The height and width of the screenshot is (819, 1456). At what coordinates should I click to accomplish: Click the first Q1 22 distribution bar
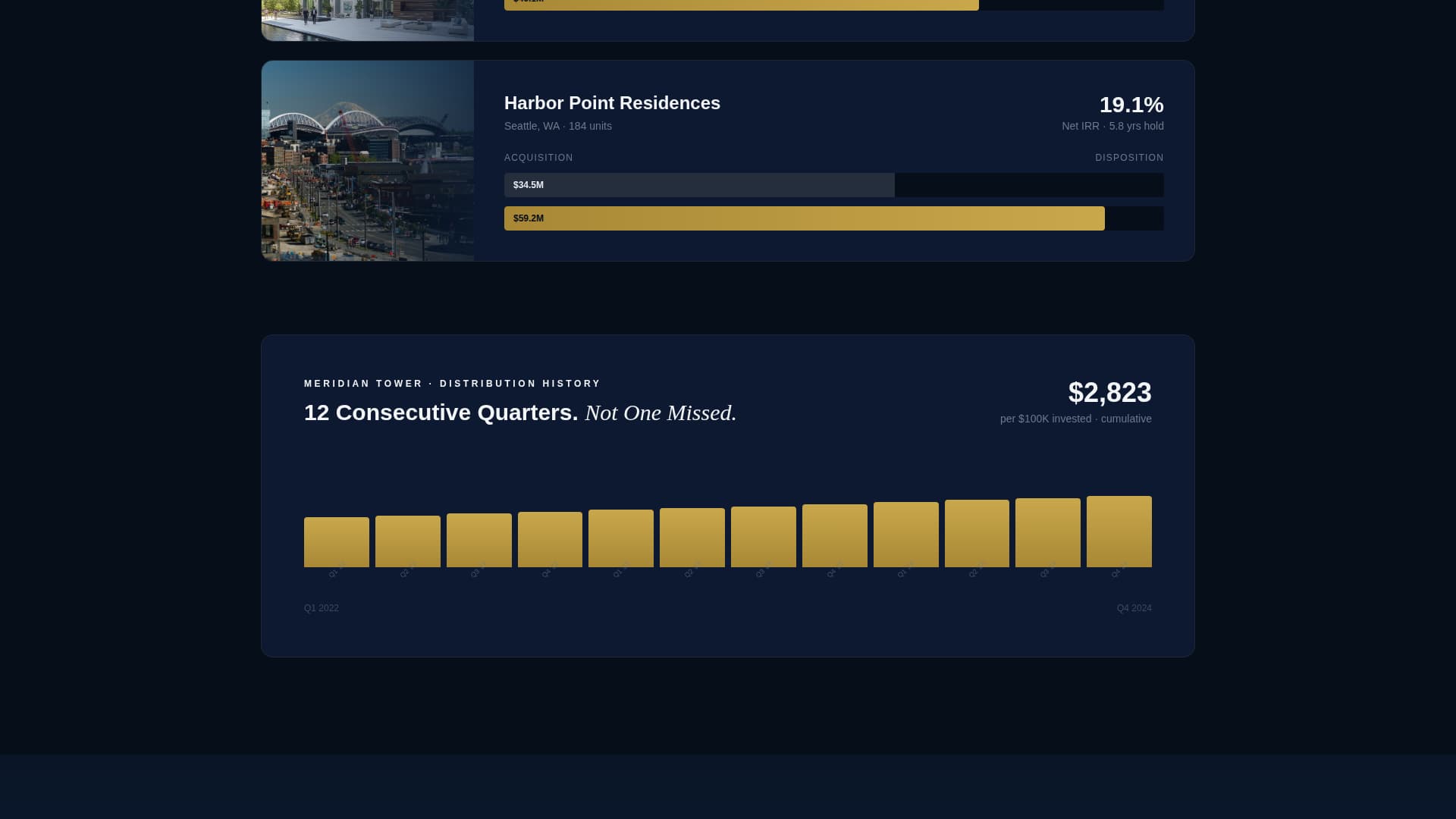(x=336, y=541)
